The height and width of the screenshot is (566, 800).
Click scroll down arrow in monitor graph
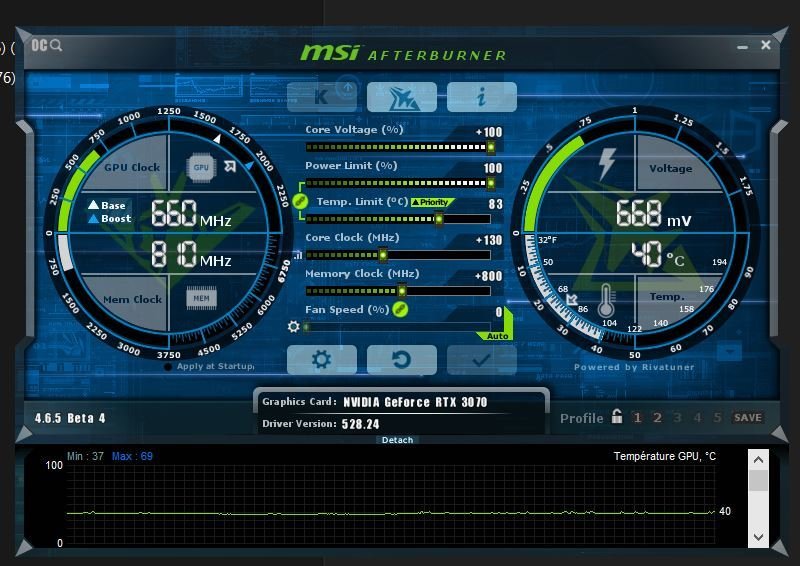[758, 537]
